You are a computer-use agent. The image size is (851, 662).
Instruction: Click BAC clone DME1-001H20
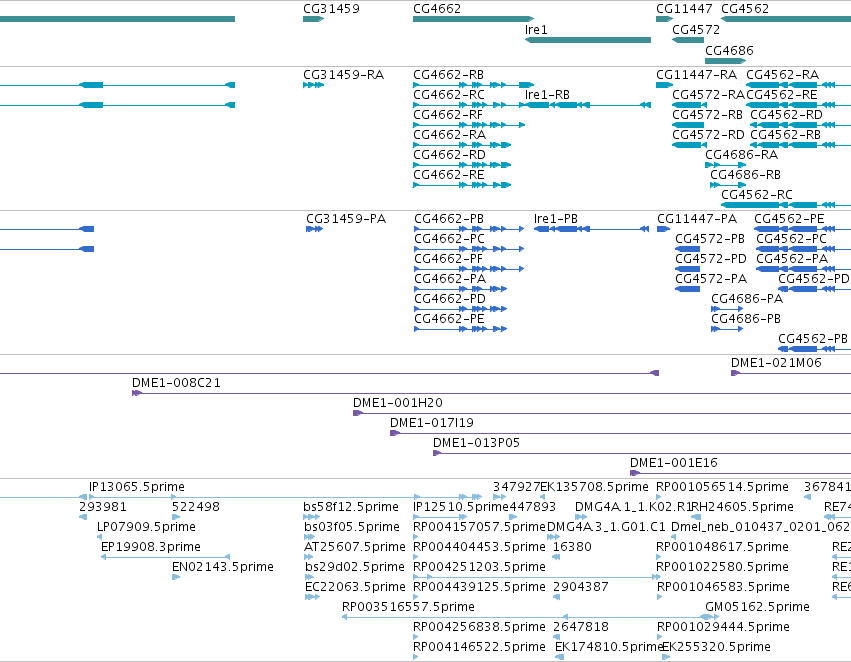pos(602,413)
